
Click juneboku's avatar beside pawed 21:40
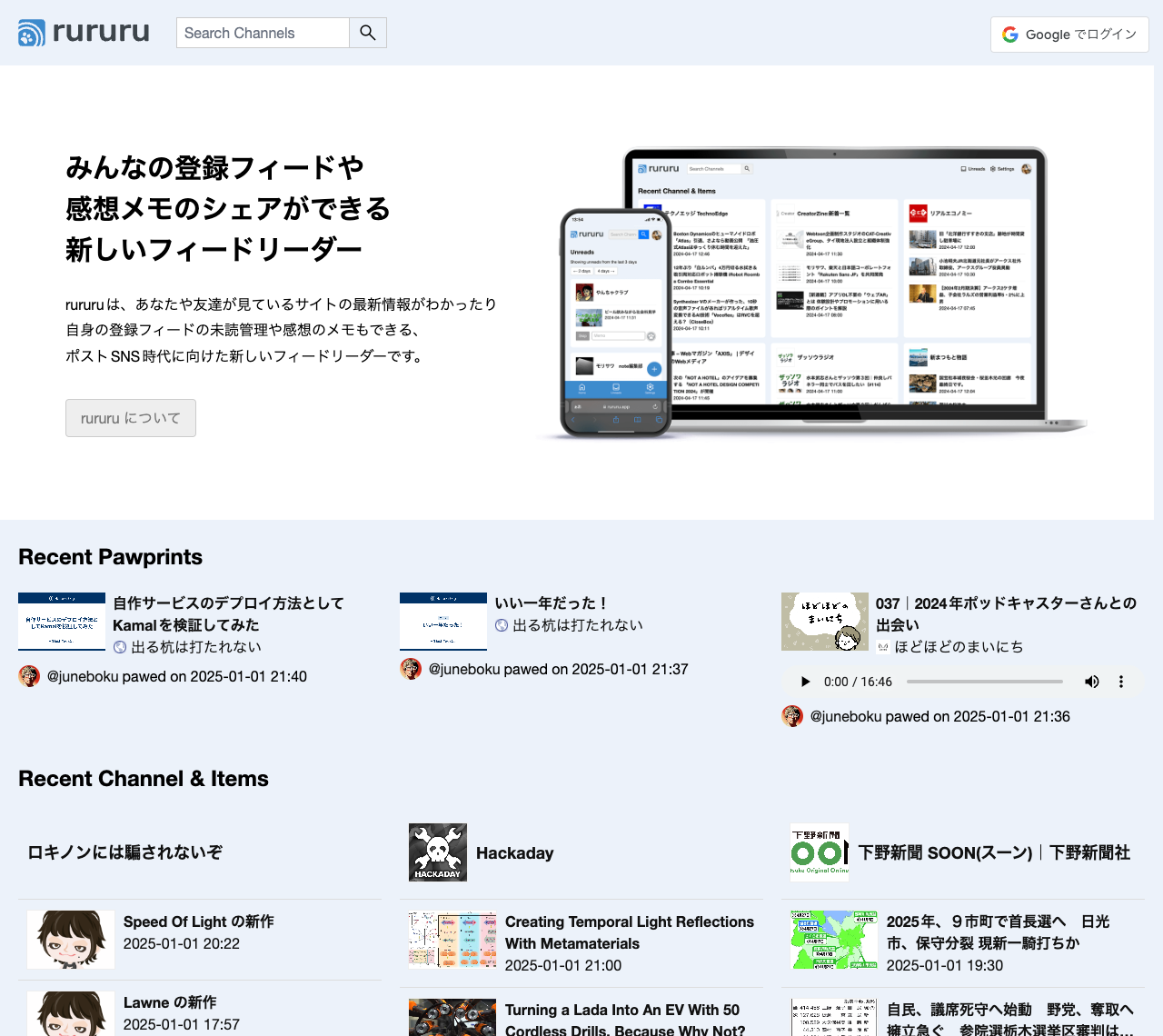29,676
